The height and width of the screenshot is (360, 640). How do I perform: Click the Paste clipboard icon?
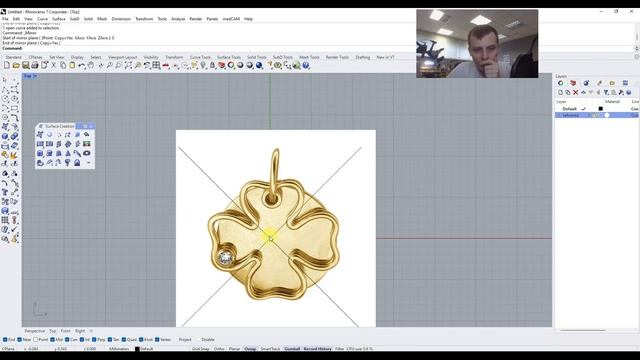72,65
